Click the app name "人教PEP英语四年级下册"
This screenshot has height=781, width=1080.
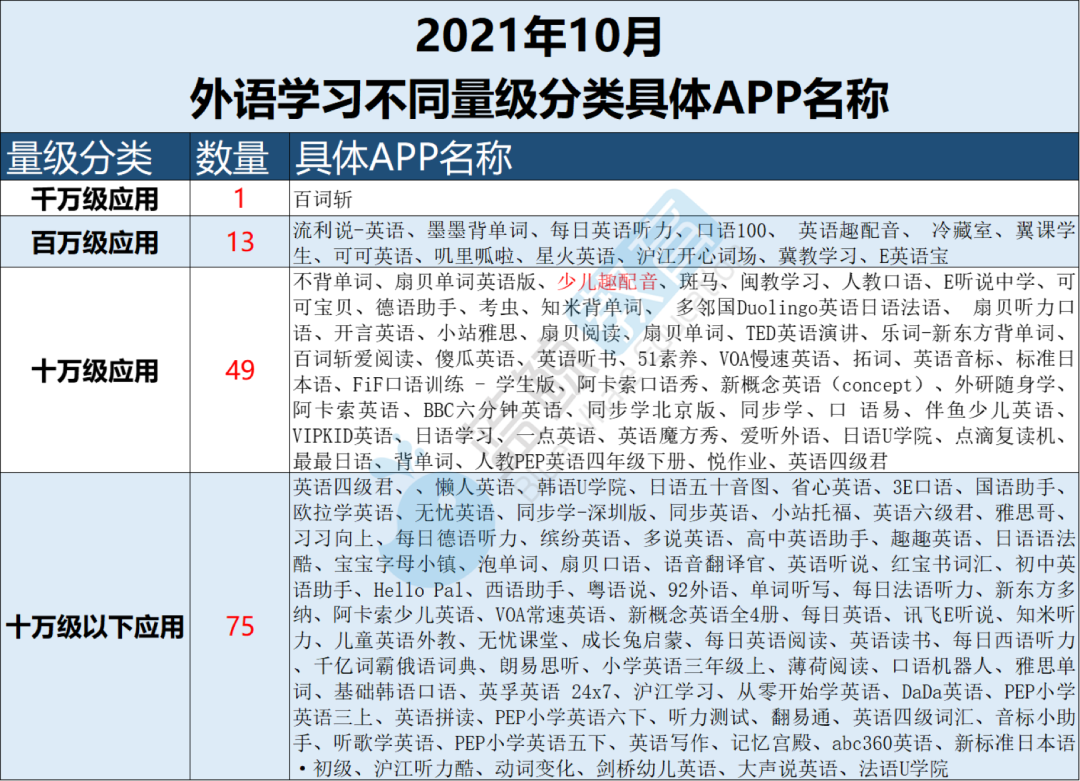coord(581,461)
